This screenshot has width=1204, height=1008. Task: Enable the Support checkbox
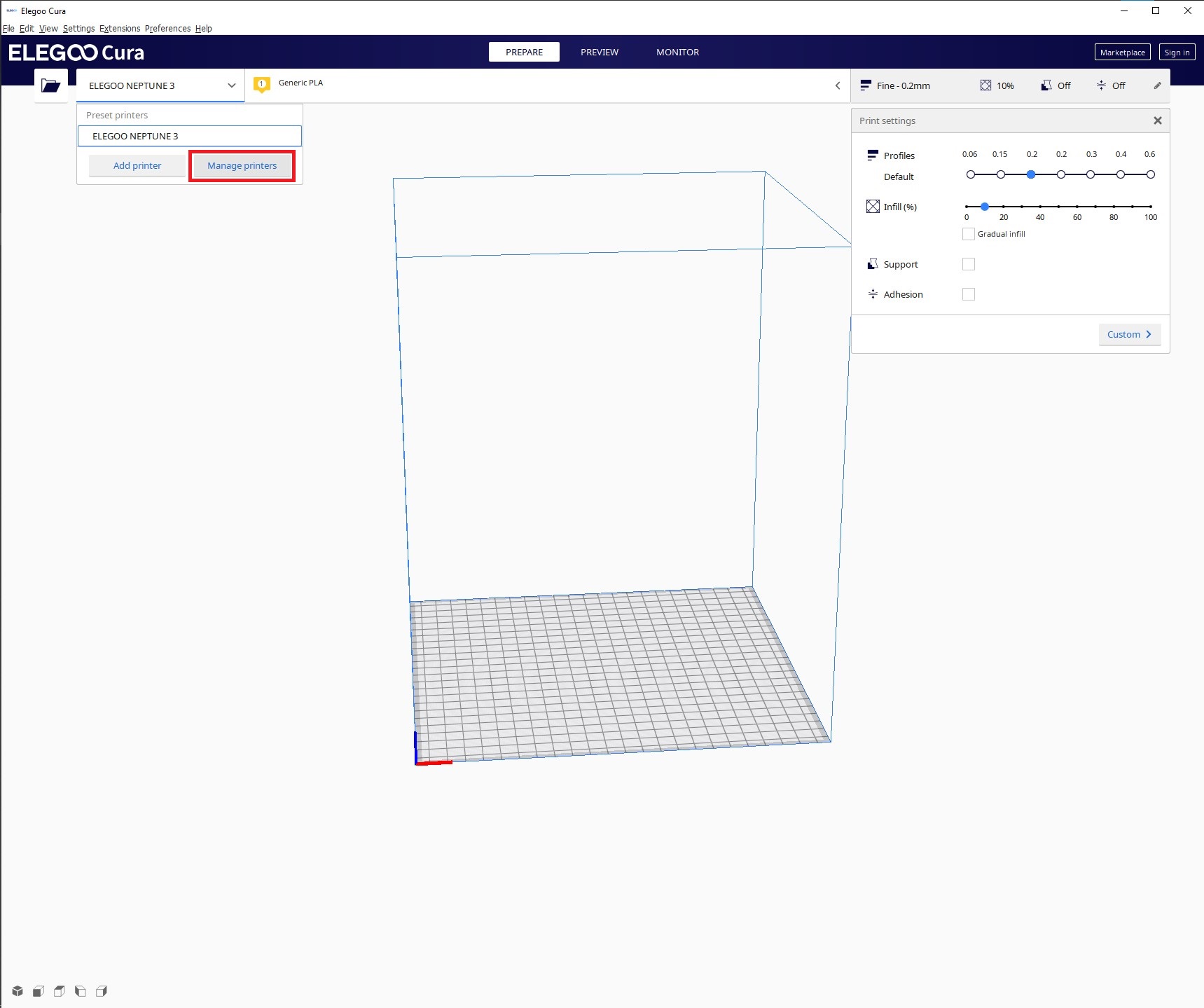click(x=969, y=264)
